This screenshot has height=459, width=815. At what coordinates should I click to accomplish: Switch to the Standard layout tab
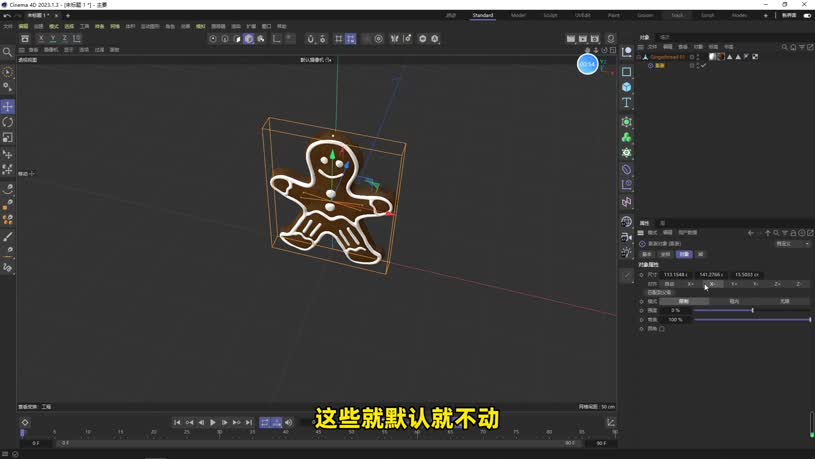click(x=483, y=16)
